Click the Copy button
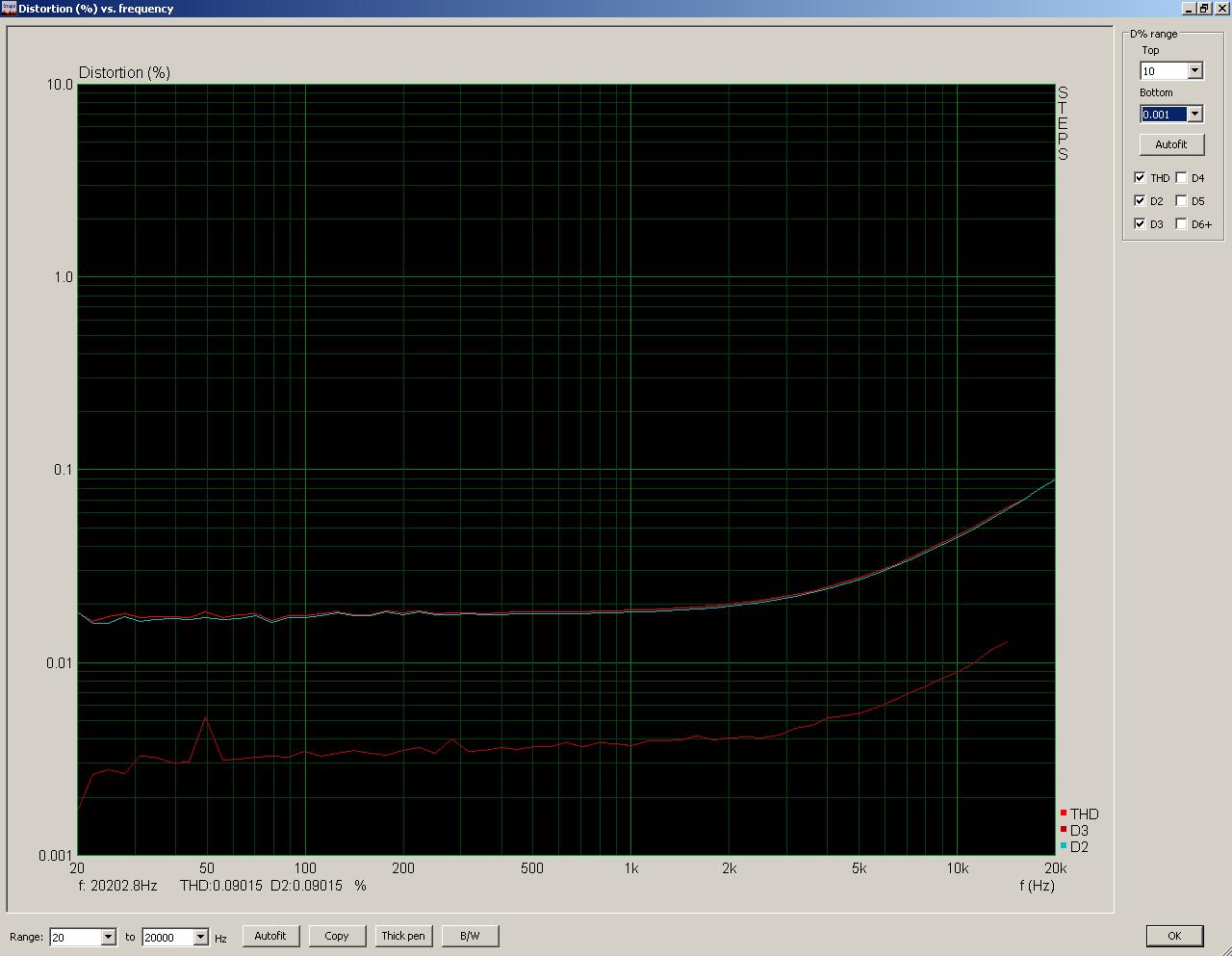1232x956 pixels. (x=337, y=936)
